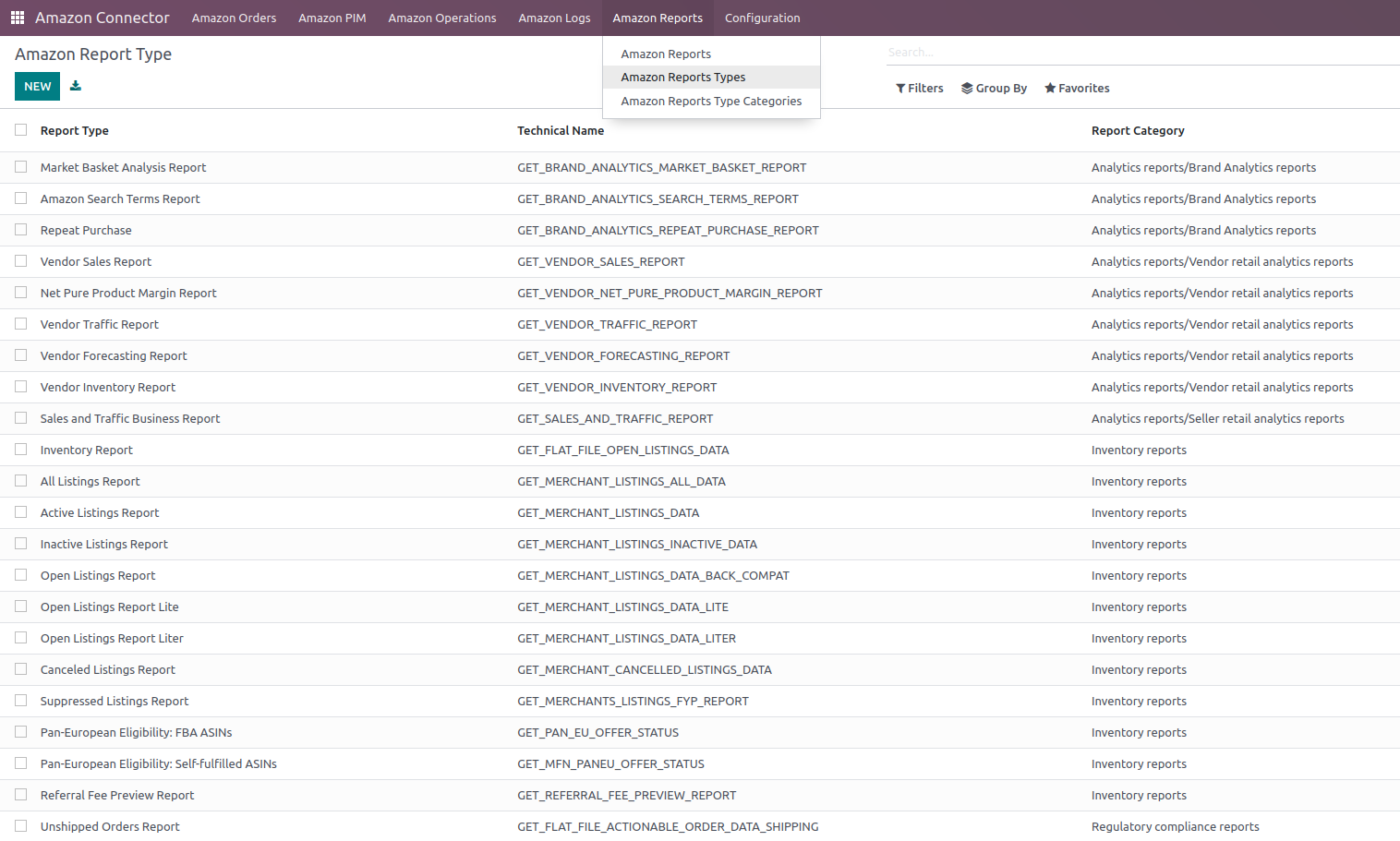Open the Favorites star option
Screen dimensions: 1400x841
point(1077,89)
